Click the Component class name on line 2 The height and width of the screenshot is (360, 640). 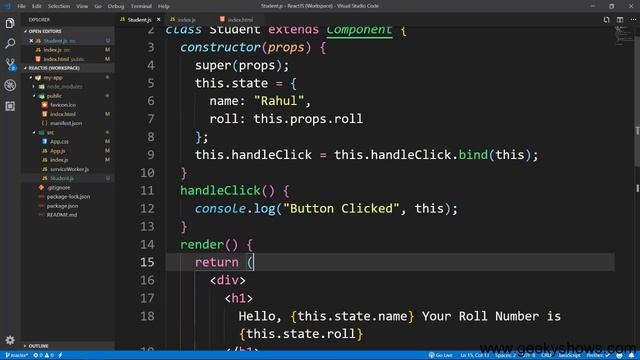[x=359, y=30]
